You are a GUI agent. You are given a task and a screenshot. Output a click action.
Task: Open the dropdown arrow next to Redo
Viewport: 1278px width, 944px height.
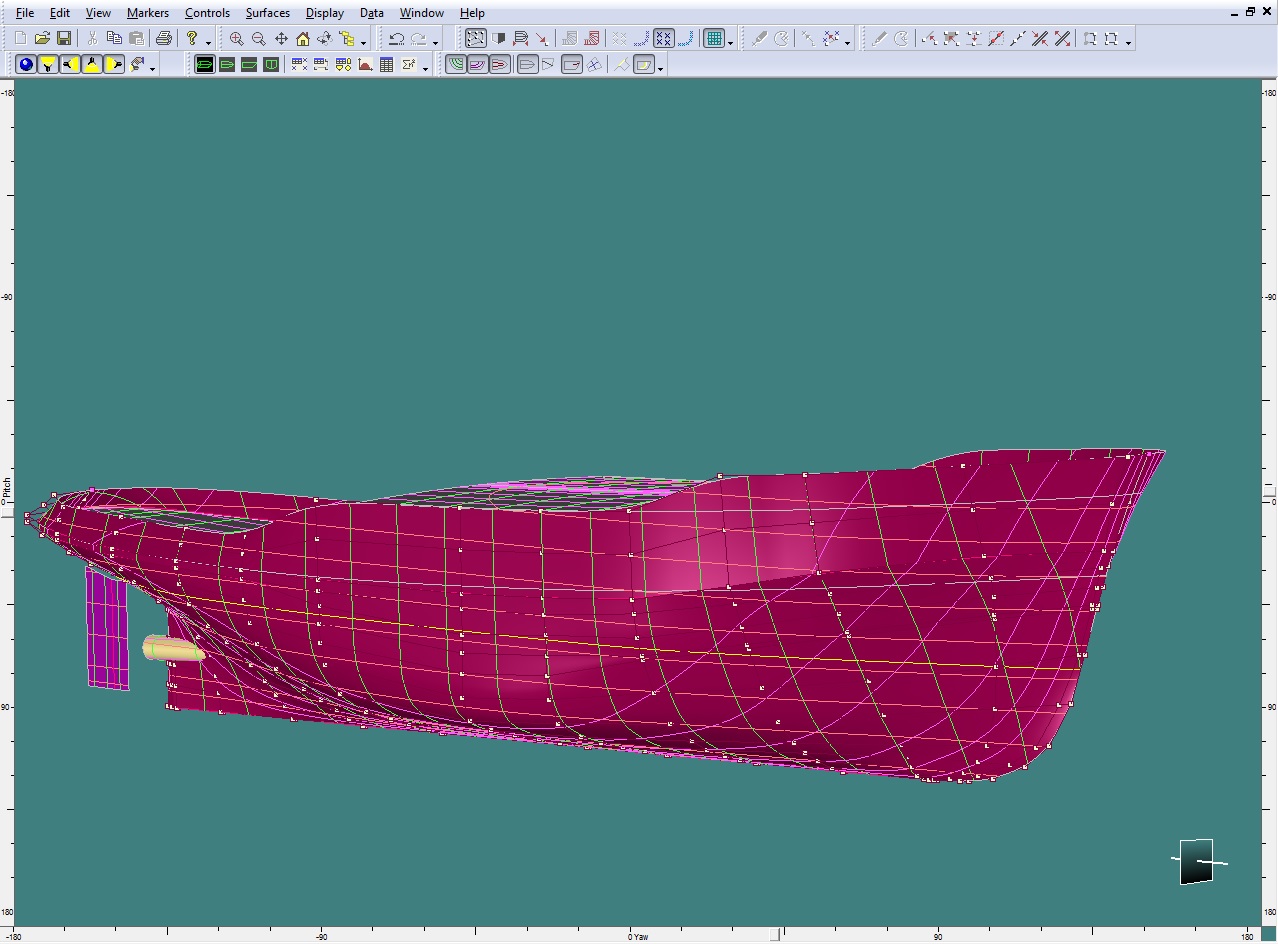(436, 41)
